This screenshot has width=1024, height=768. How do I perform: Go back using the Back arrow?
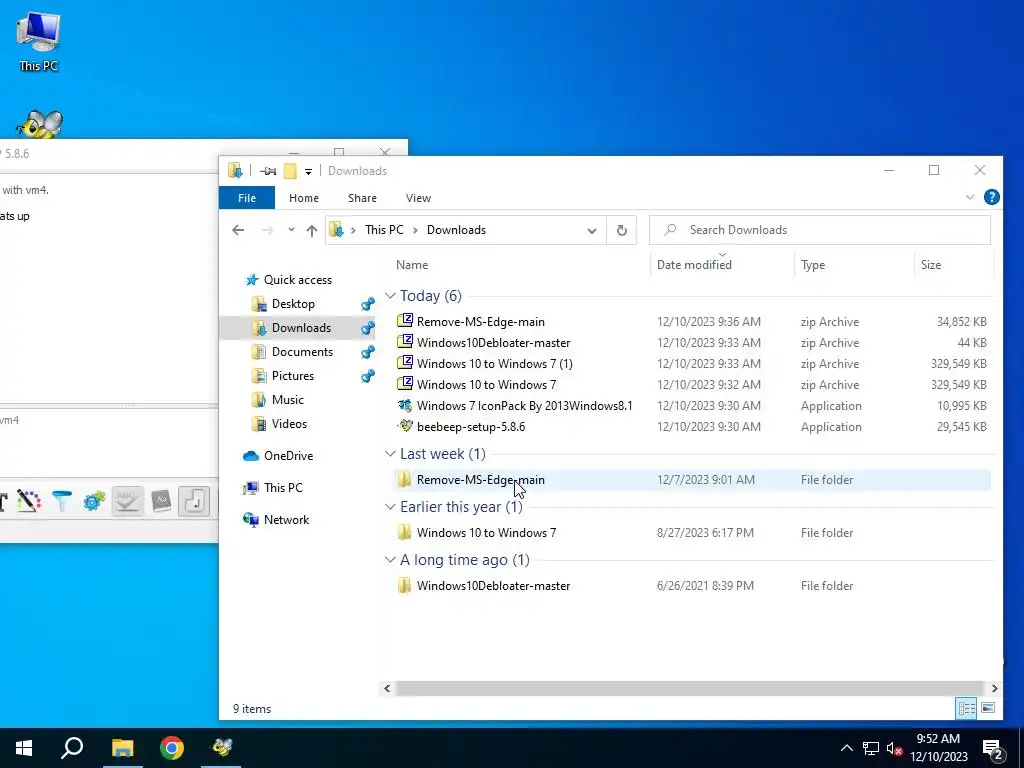coord(238,230)
